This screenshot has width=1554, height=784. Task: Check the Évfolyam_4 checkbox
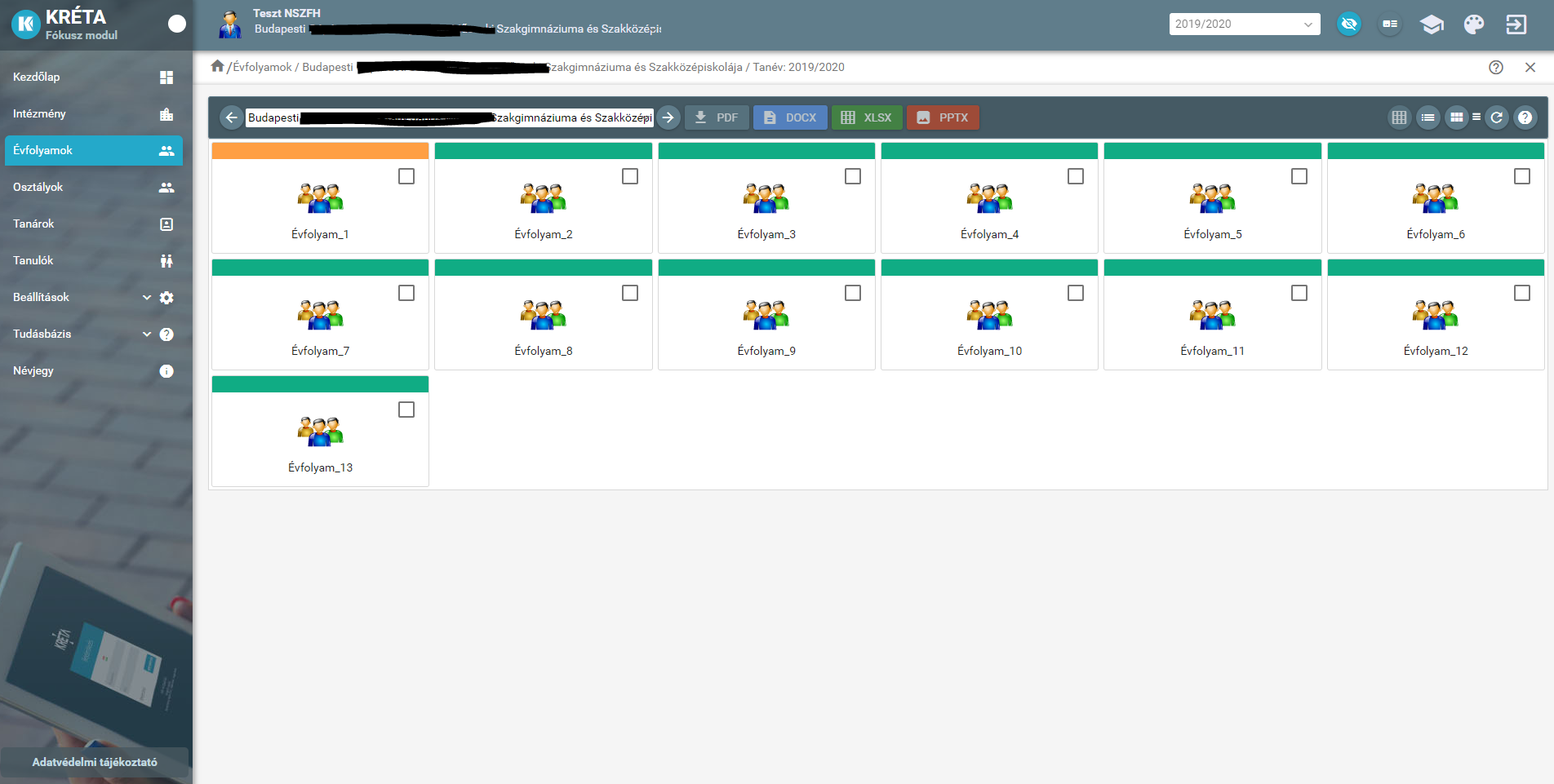[1076, 176]
